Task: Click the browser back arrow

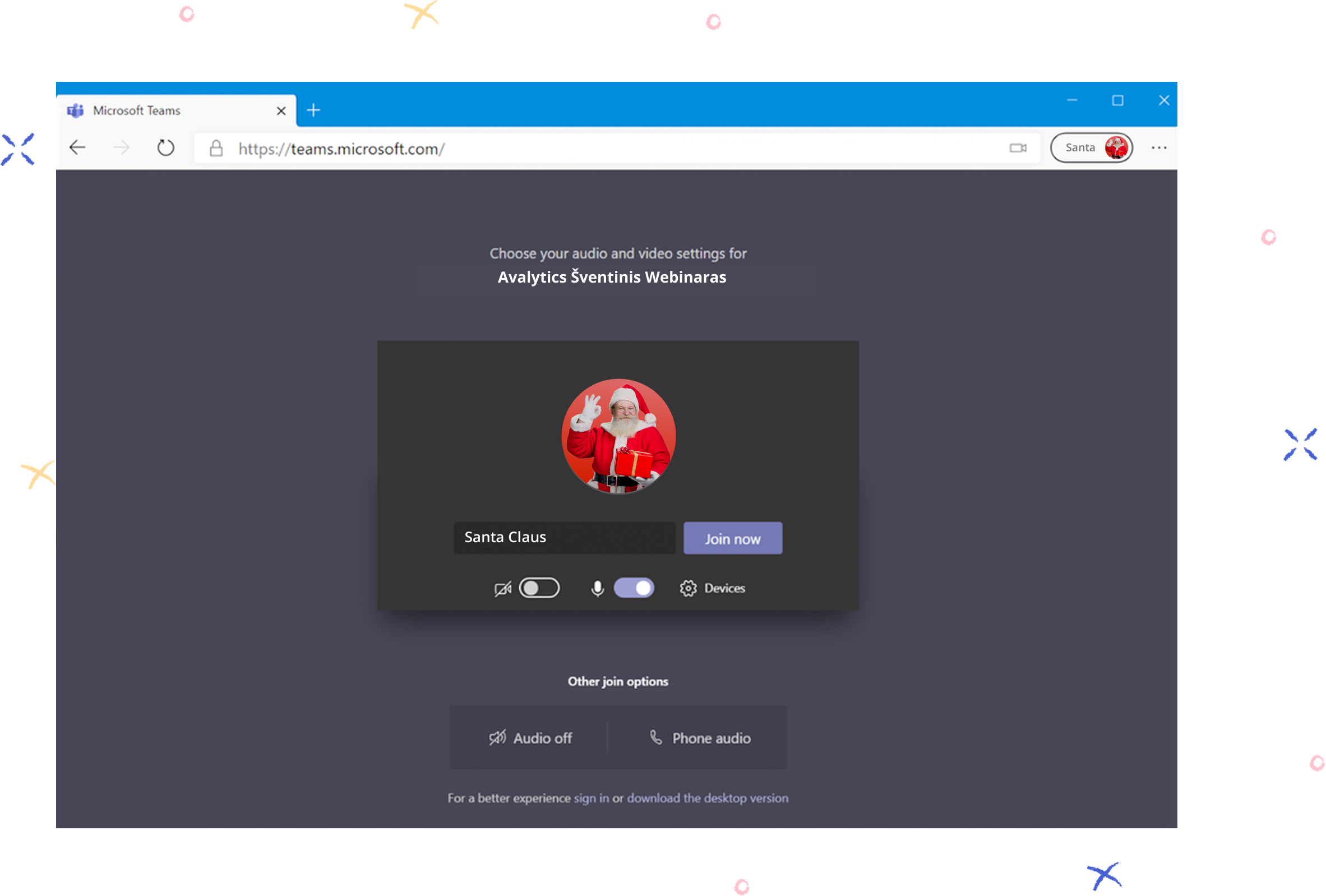Action: tap(77, 148)
